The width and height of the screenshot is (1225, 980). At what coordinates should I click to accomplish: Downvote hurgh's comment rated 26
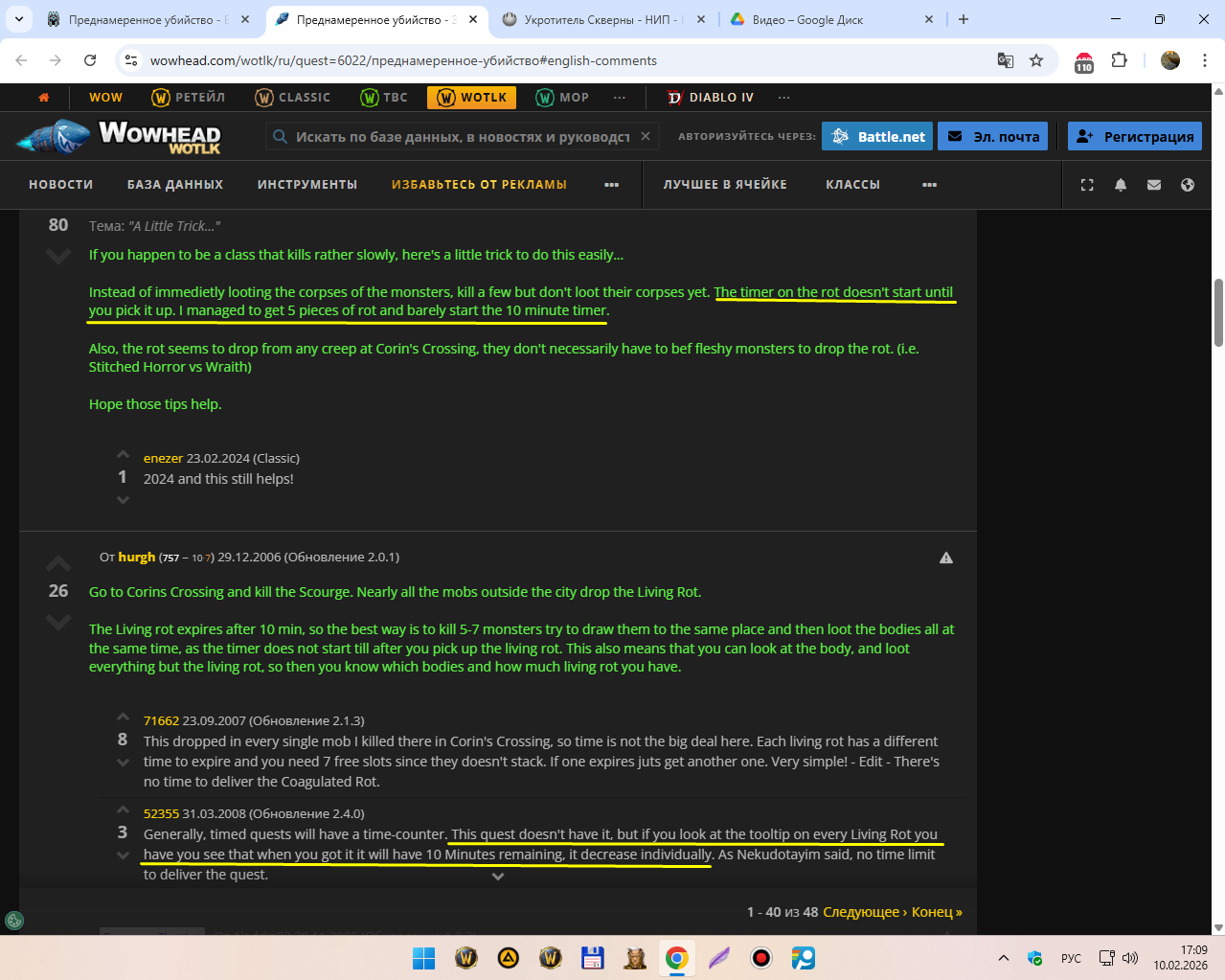pyautogui.click(x=58, y=623)
